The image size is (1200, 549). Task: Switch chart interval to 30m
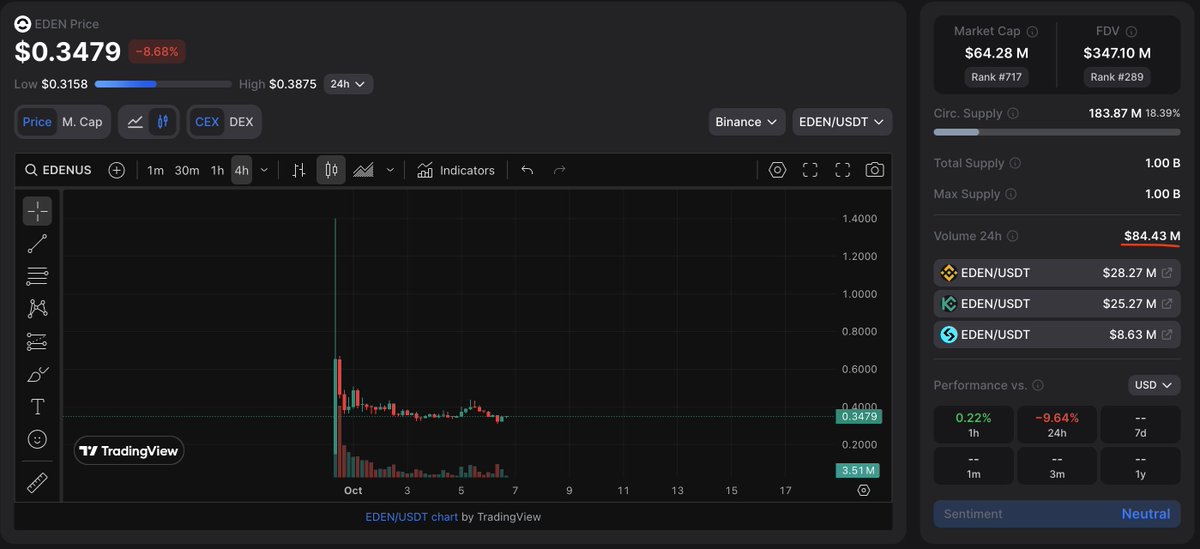[187, 170]
